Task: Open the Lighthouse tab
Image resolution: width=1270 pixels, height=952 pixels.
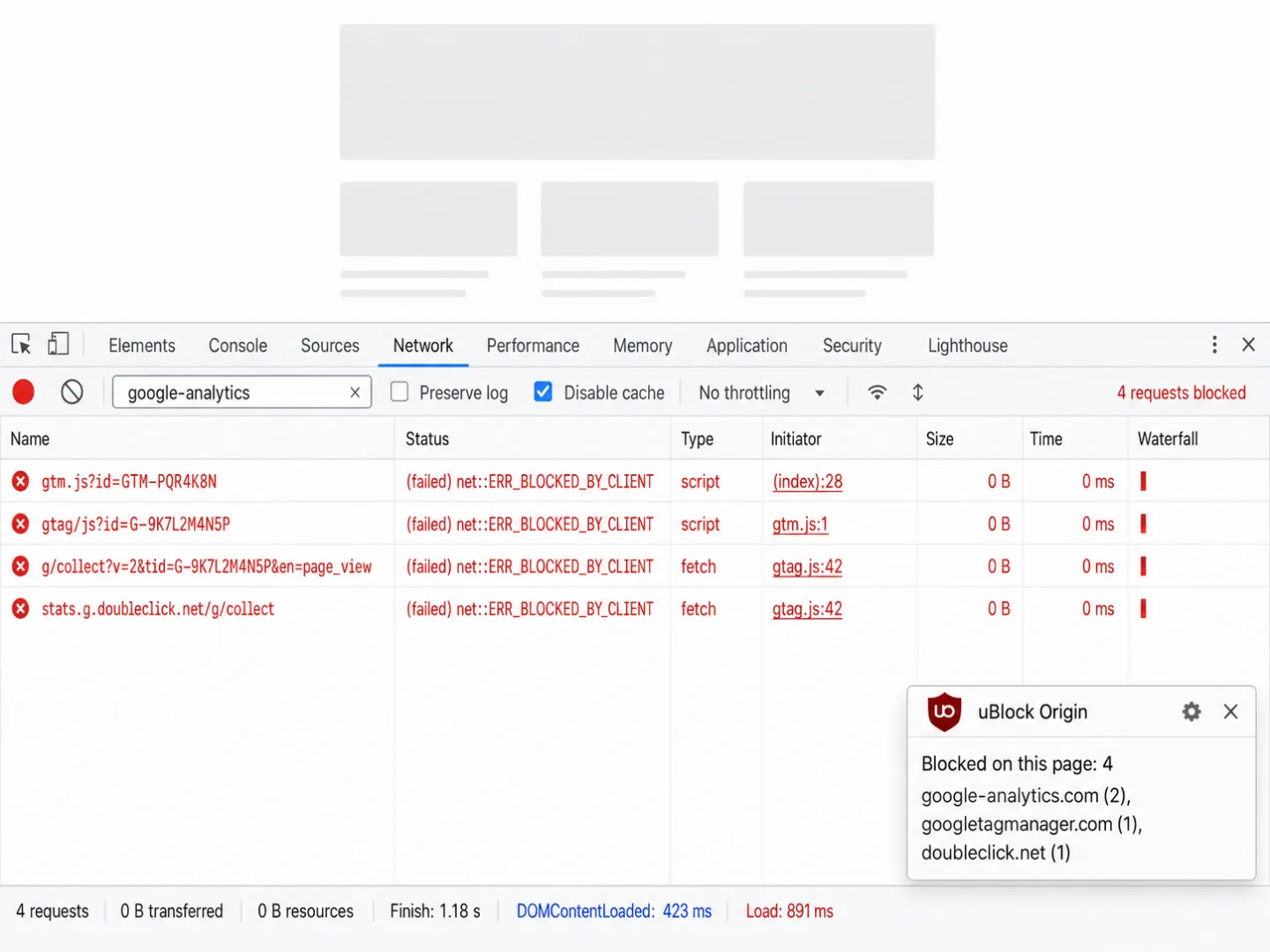Action: coord(967,346)
